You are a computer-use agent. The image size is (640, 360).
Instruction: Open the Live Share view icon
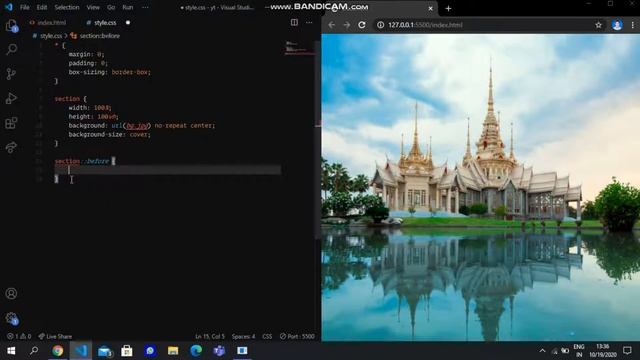[x=11, y=147]
